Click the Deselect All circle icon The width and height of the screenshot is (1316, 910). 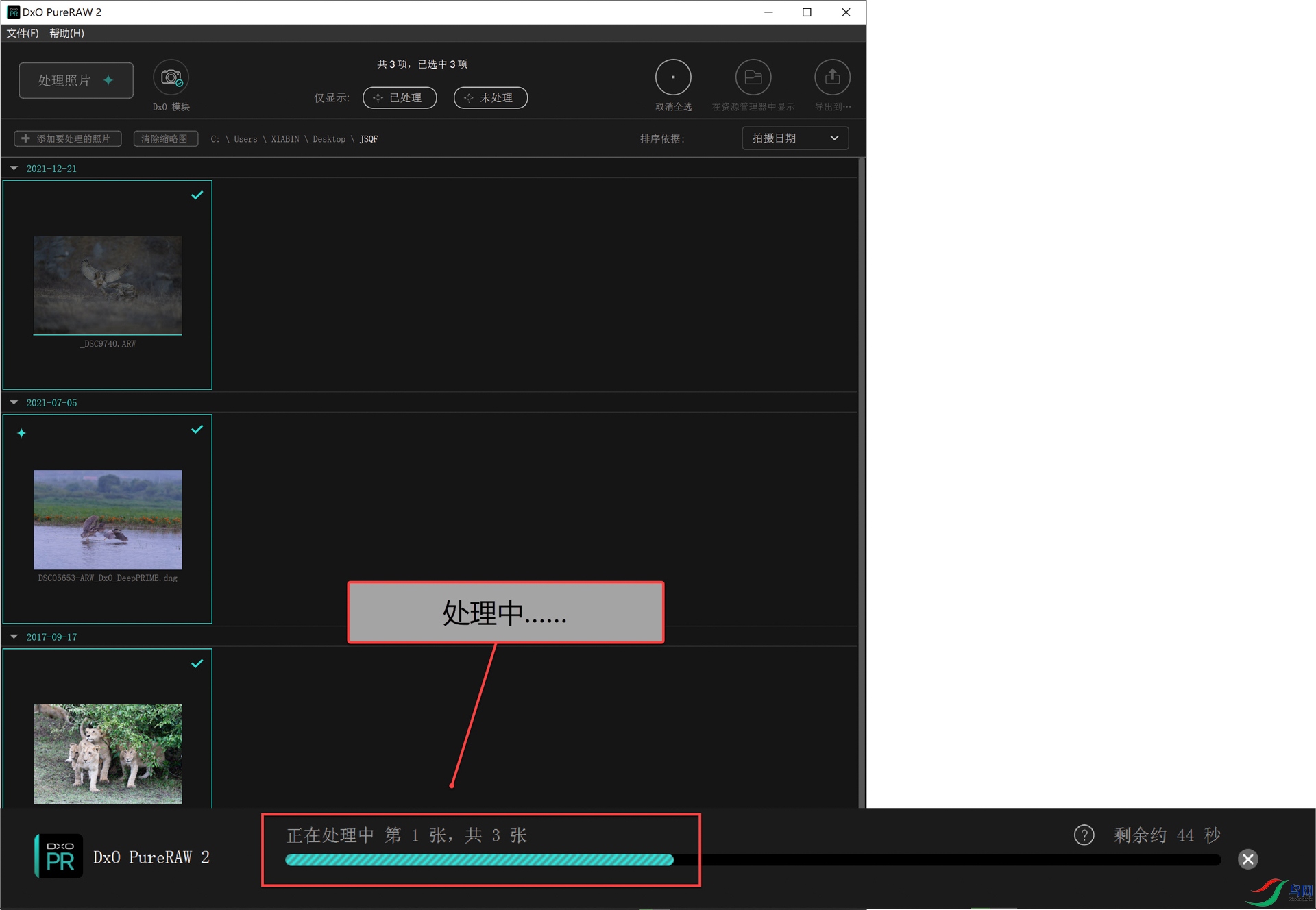(x=673, y=77)
